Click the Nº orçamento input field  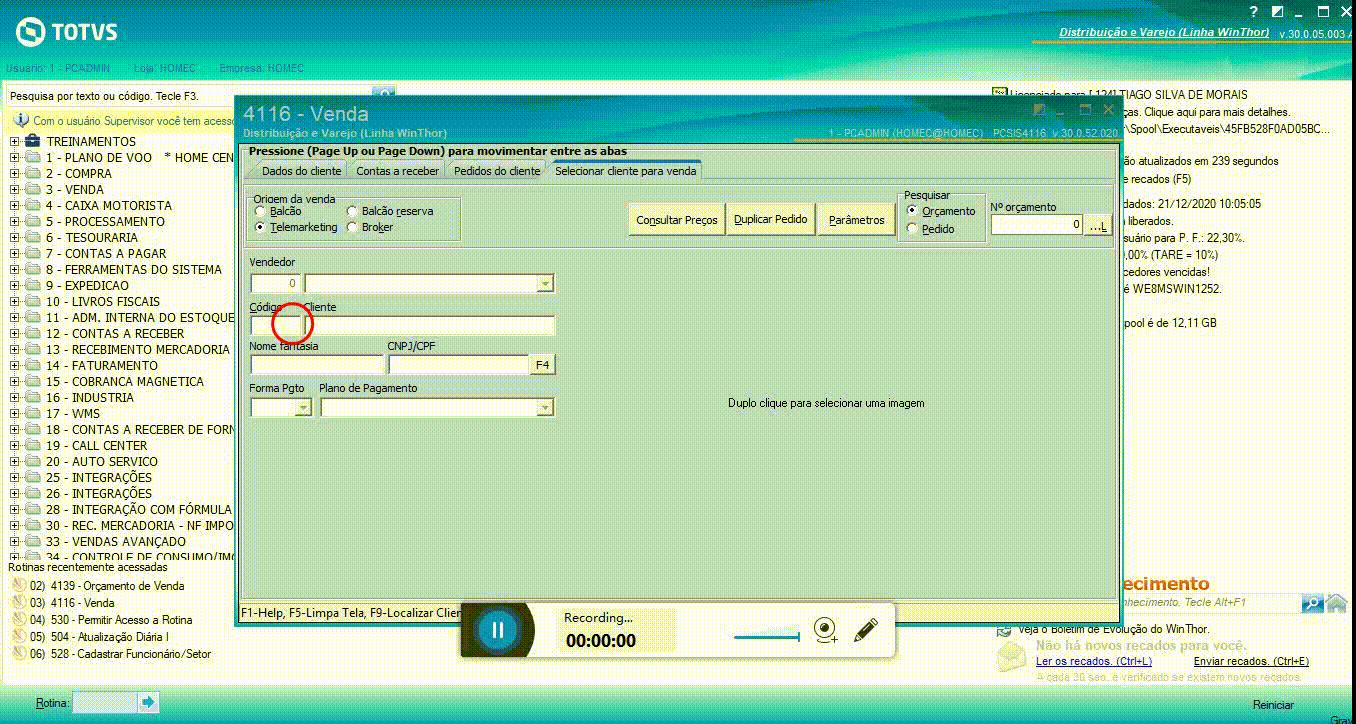1037,226
